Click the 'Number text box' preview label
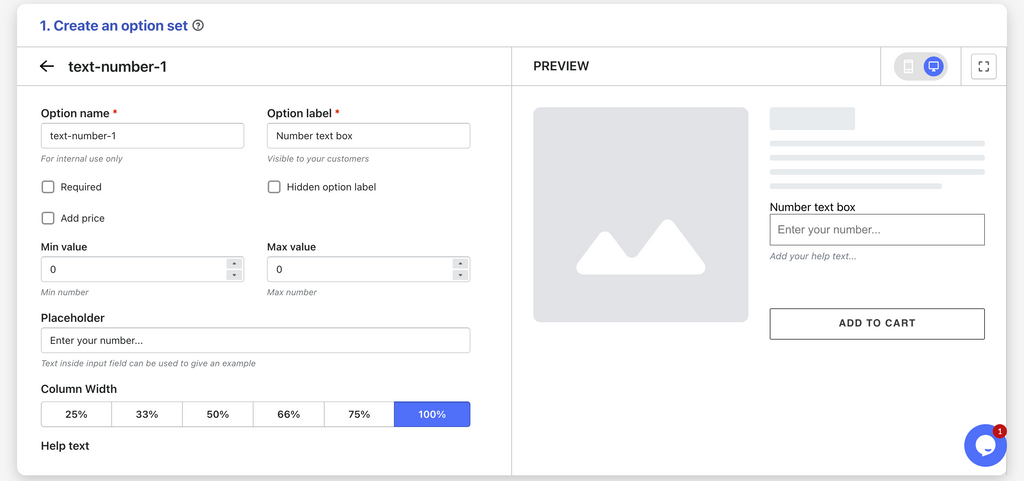Screen dimensions: 1024x481 812,207
